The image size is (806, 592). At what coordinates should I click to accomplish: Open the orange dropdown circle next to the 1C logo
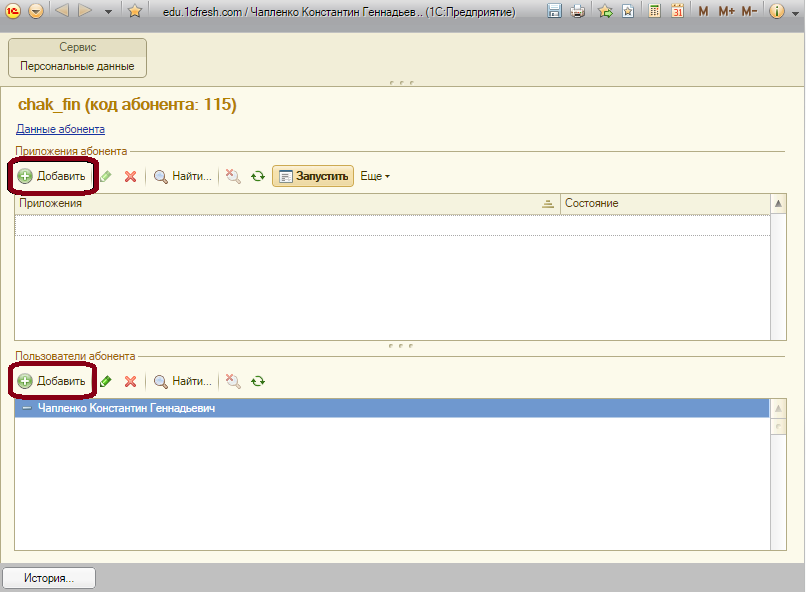36,11
